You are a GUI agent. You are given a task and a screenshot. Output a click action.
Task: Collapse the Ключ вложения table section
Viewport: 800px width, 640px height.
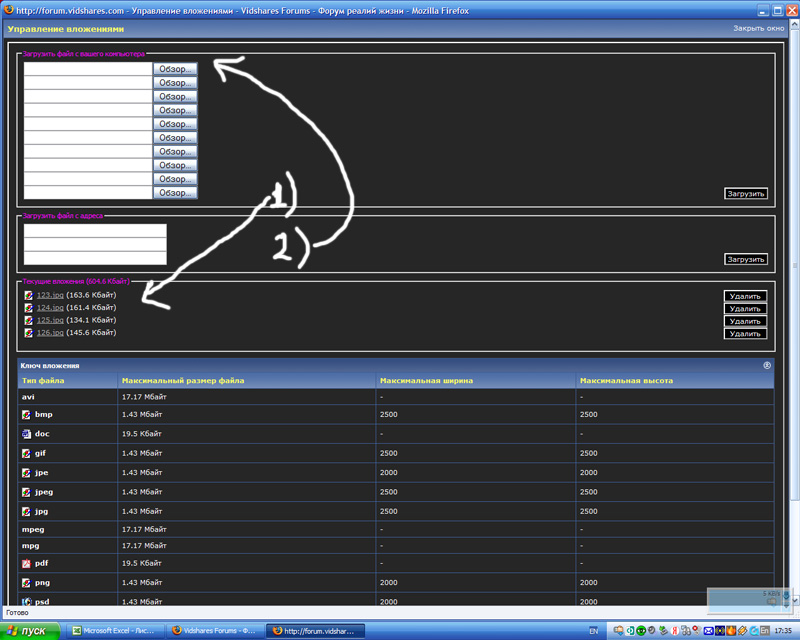[x=767, y=365]
